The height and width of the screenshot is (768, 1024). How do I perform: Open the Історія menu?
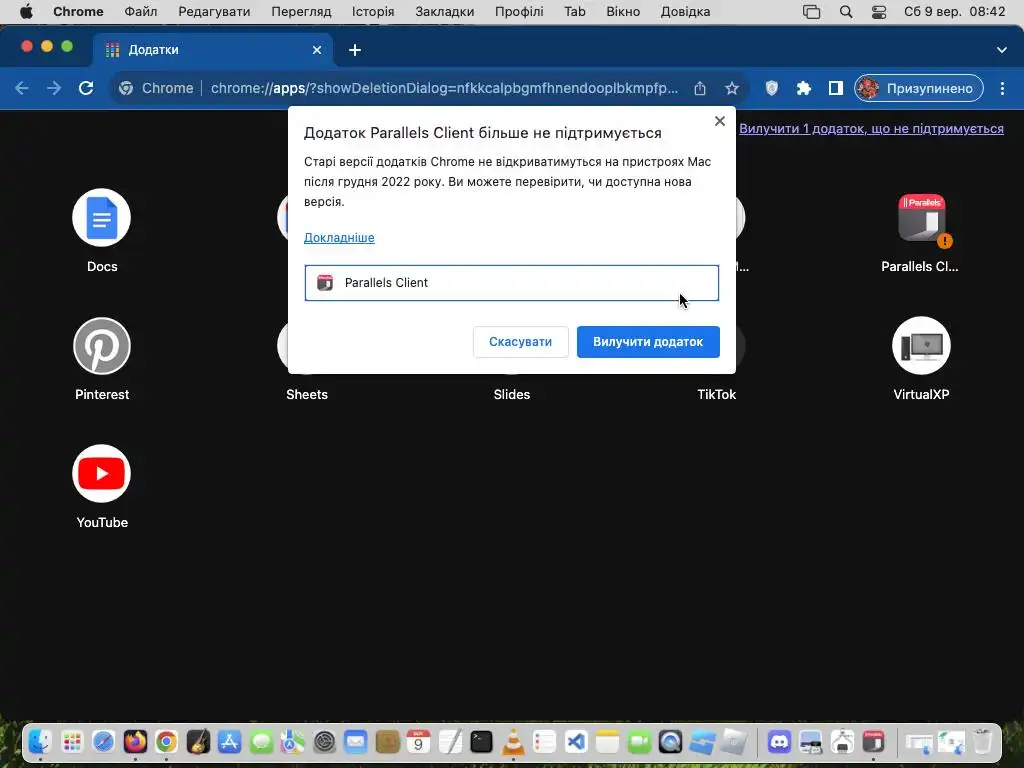[373, 12]
